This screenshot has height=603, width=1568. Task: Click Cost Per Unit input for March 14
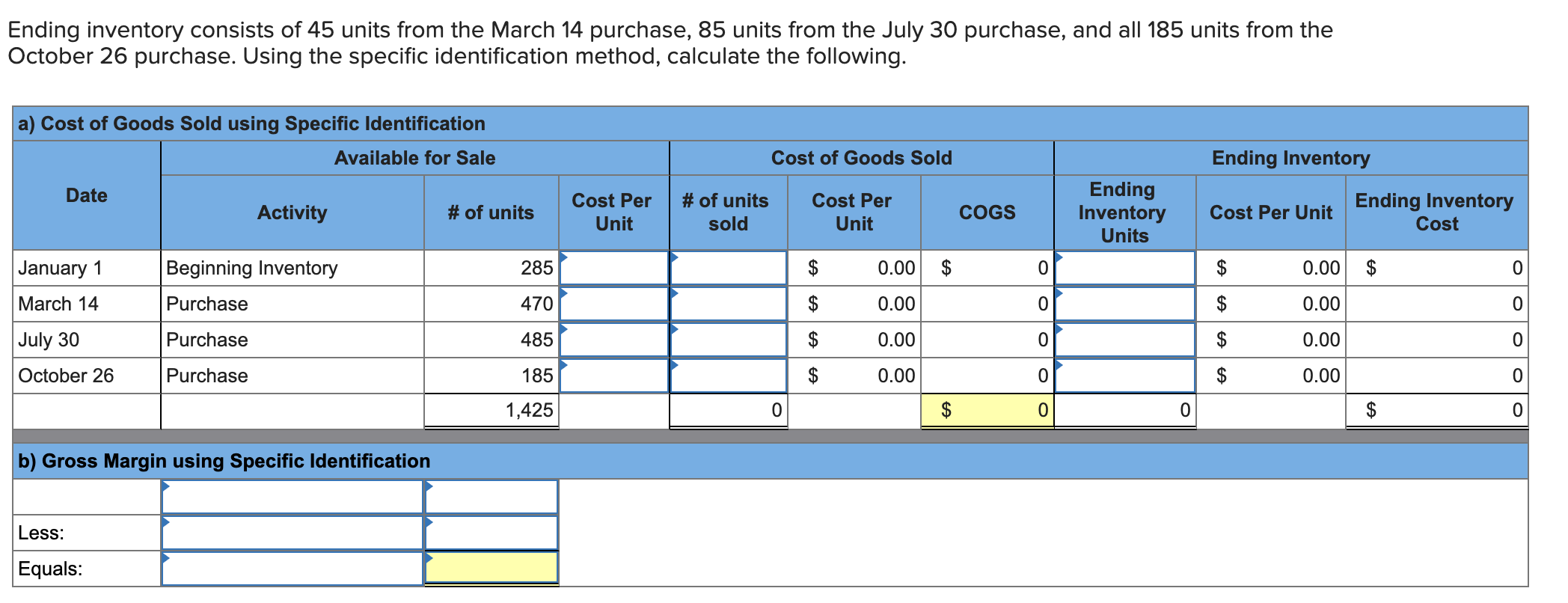point(613,304)
